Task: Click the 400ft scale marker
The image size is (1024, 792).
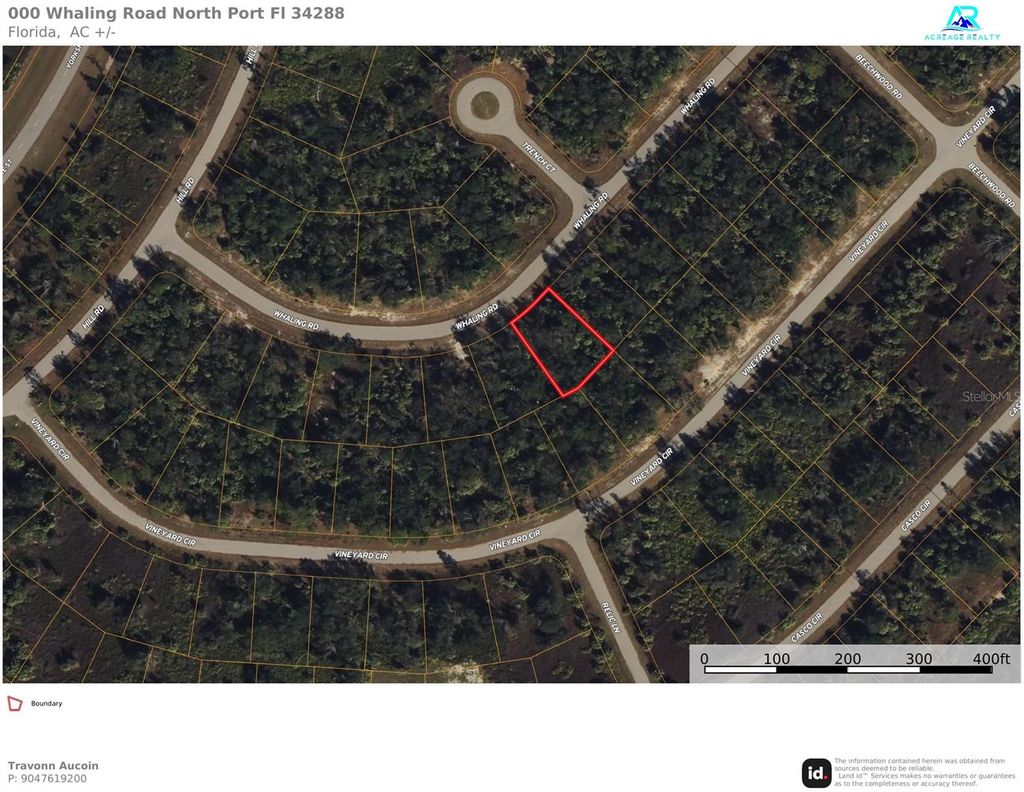Action: [x=991, y=658]
